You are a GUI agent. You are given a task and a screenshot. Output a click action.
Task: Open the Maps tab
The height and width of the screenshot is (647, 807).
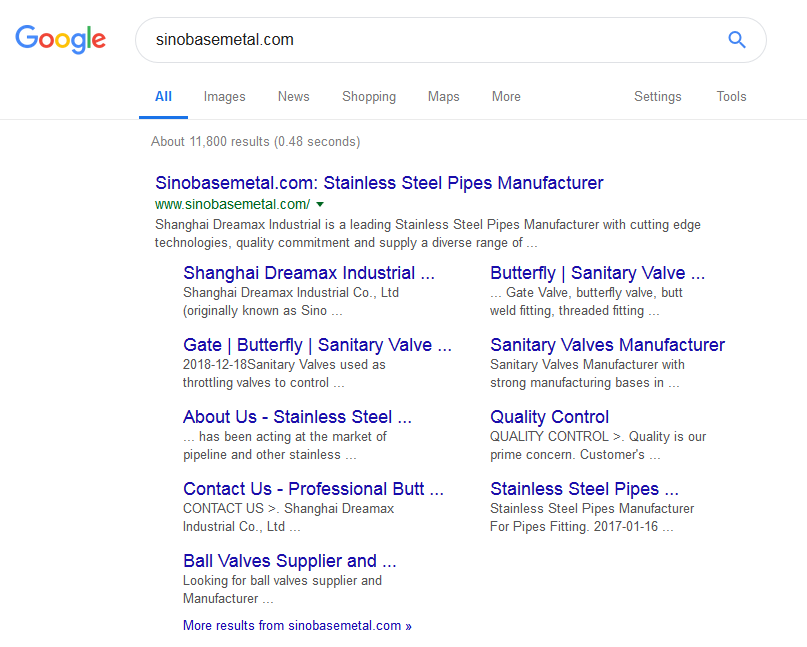[444, 97]
